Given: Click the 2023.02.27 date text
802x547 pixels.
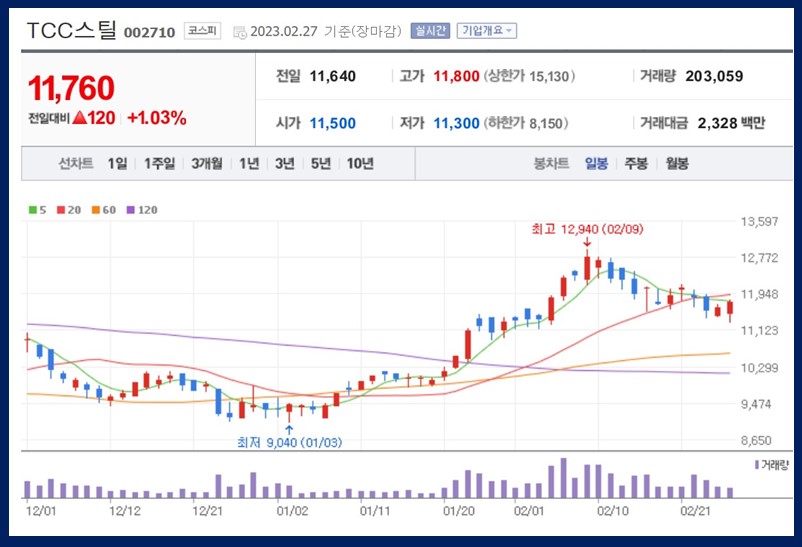Looking at the screenshot, I should [x=284, y=32].
